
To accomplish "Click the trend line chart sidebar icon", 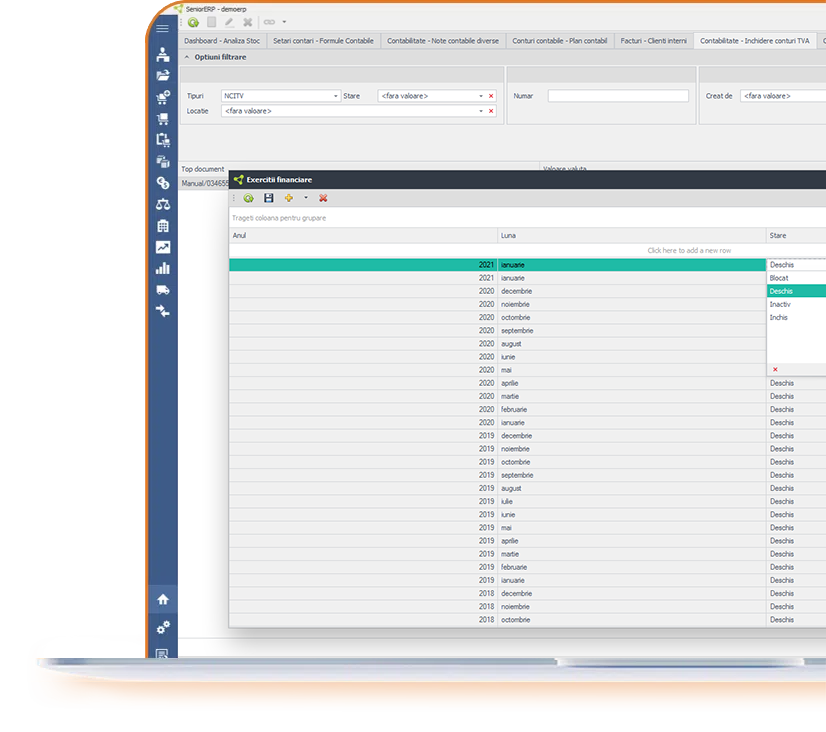I will click(x=163, y=247).
